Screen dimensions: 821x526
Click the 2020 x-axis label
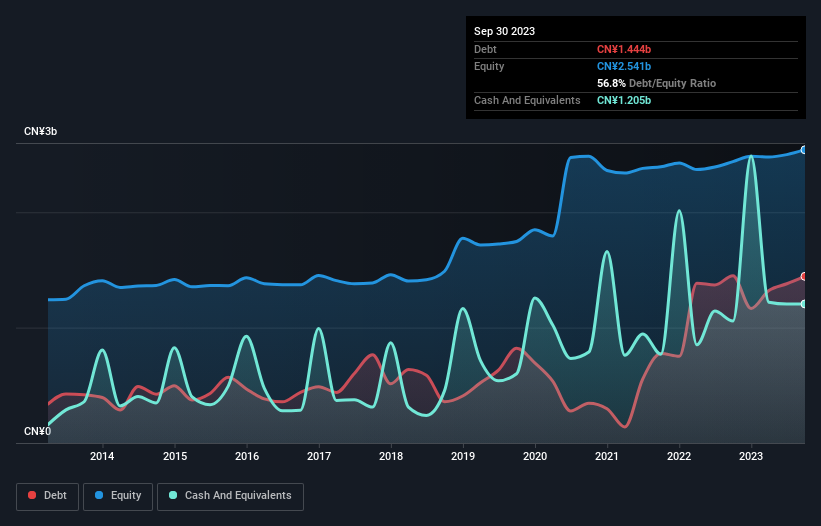point(535,456)
